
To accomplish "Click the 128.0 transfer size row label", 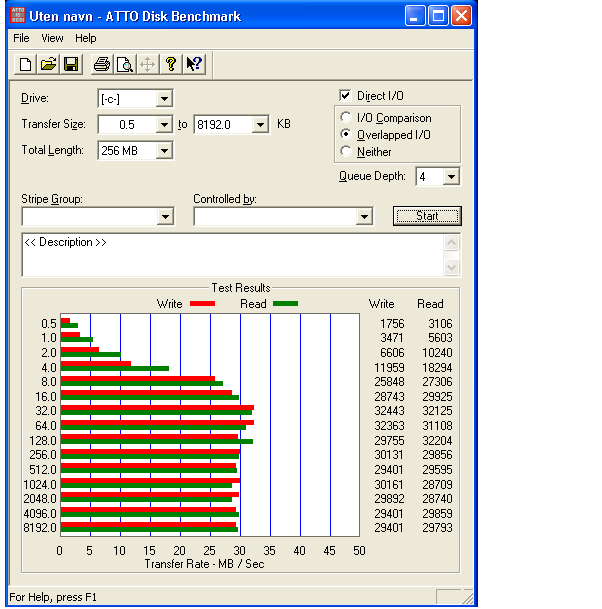I will click(43, 440).
